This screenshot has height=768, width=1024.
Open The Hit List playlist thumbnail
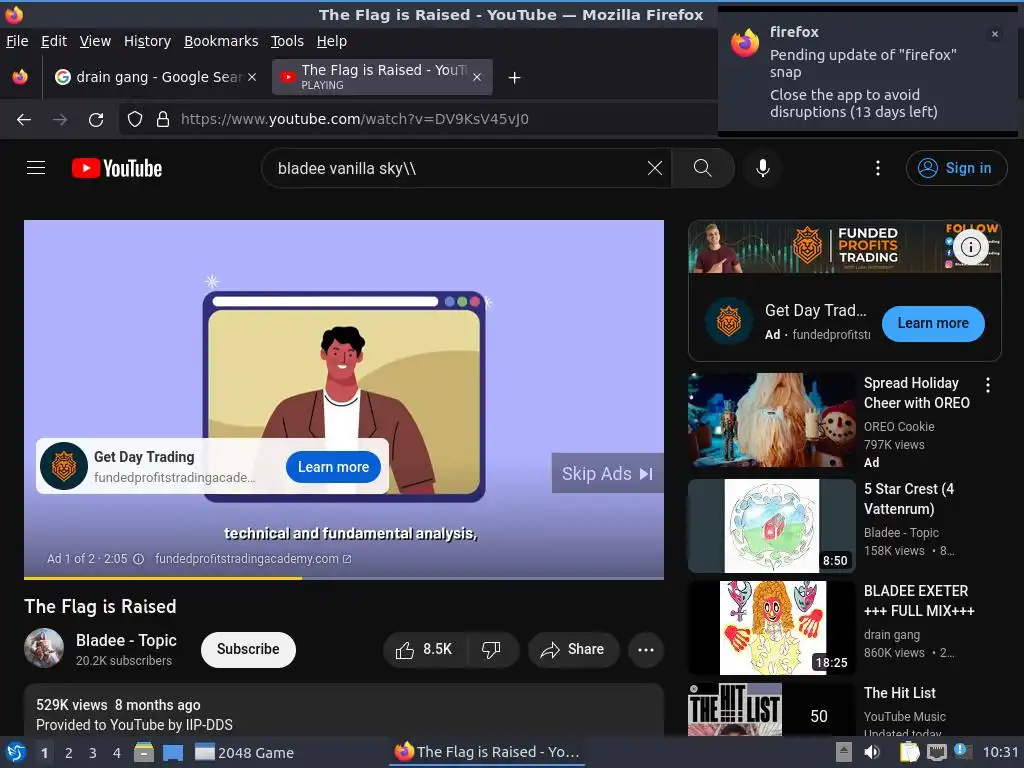pyautogui.click(x=772, y=710)
